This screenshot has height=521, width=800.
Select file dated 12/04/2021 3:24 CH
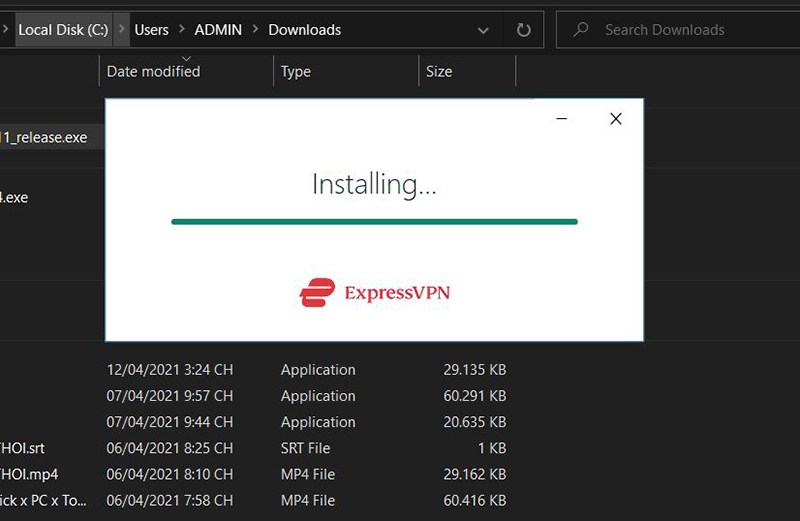click(x=169, y=369)
